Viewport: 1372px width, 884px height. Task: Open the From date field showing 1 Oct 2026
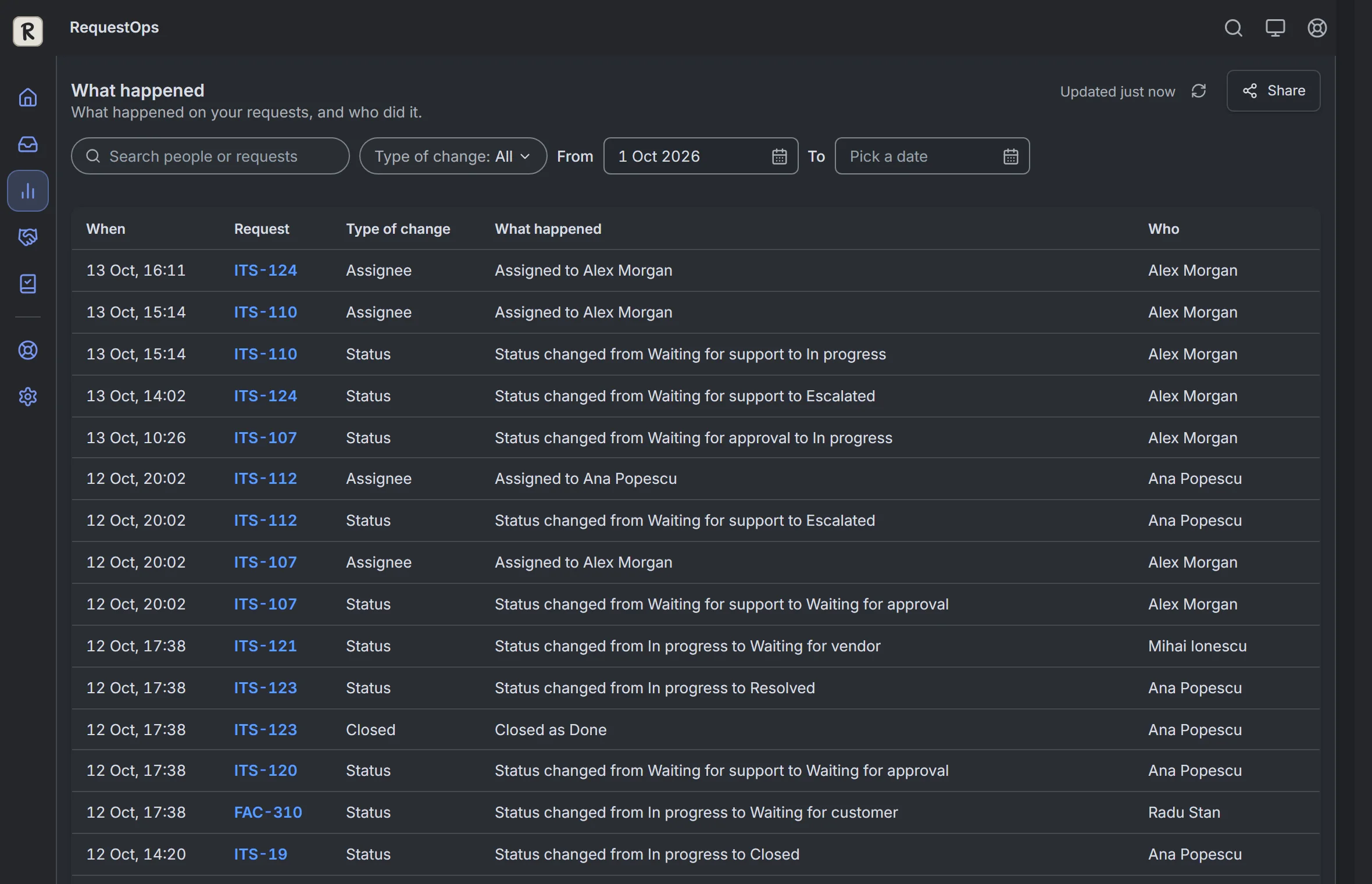click(701, 156)
